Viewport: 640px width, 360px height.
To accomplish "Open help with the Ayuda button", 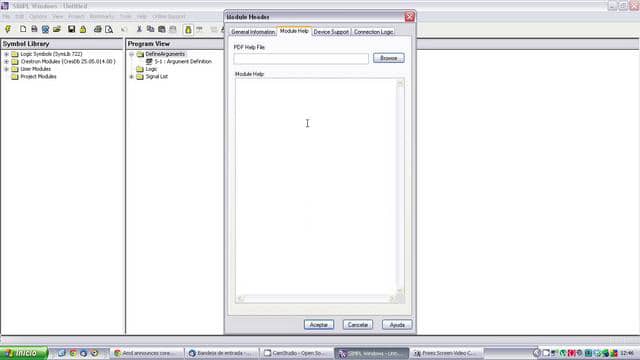I will (397, 325).
